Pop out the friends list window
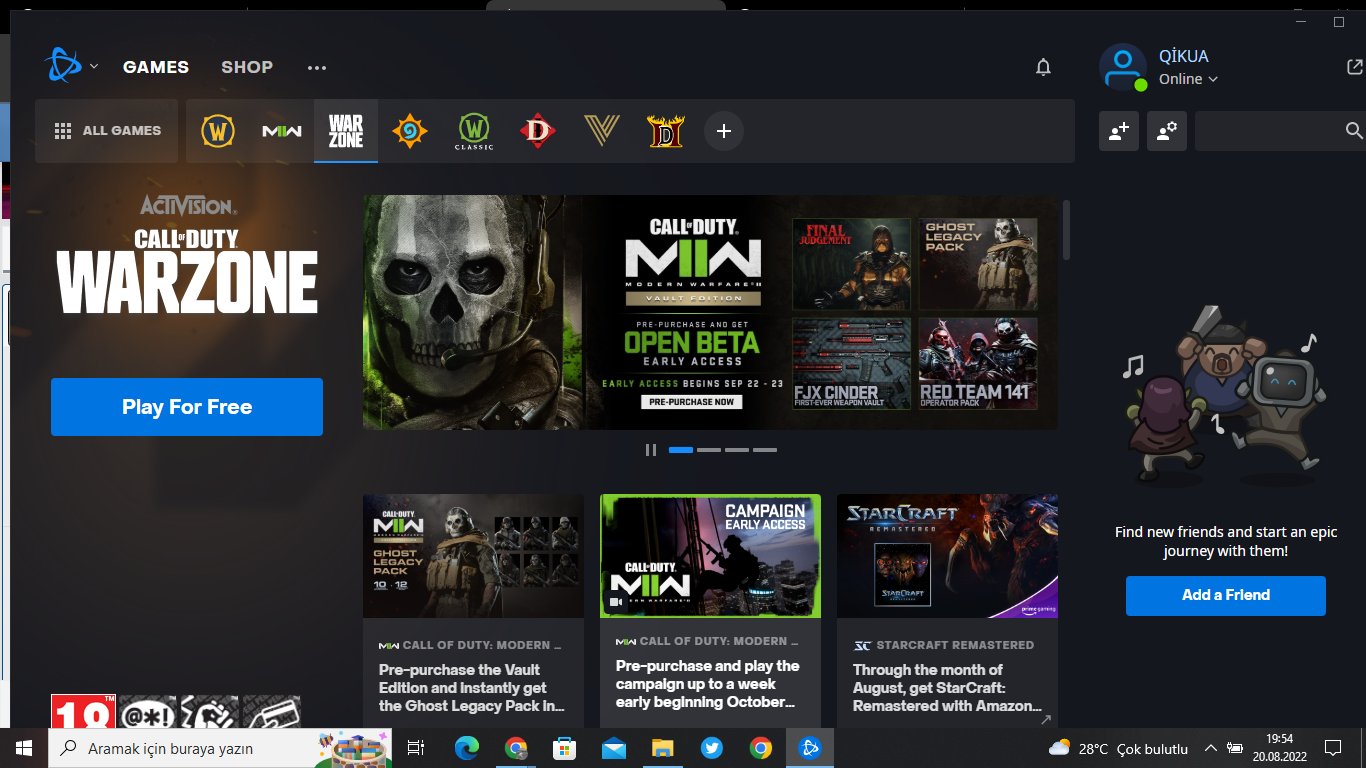This screenshot has height=768, width=1366. coord(1355,67)
